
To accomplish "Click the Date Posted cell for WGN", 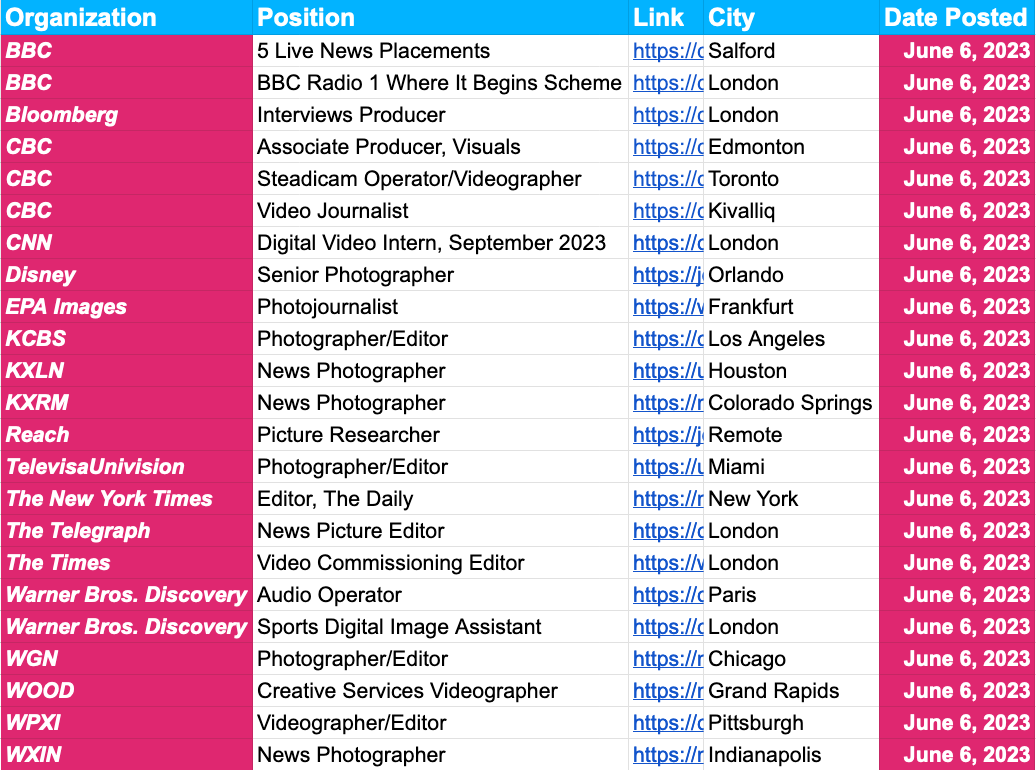I will [x=965, y=659].
